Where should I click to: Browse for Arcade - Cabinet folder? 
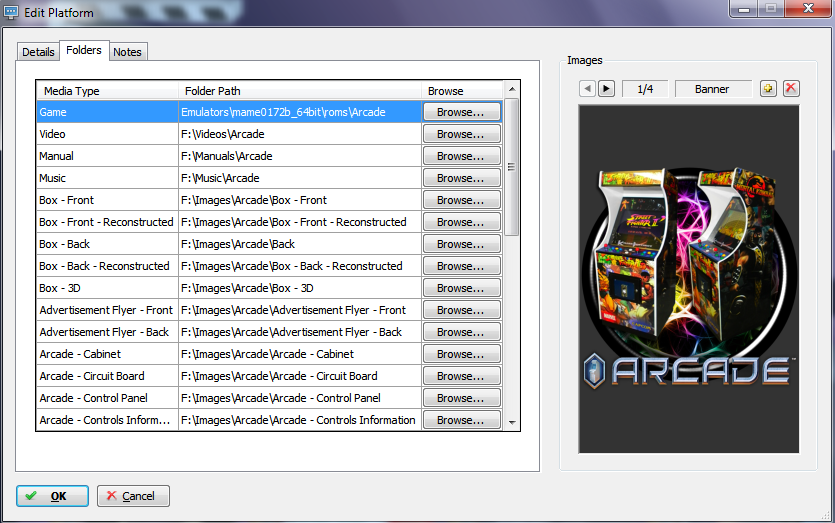(x=462, y=354)
